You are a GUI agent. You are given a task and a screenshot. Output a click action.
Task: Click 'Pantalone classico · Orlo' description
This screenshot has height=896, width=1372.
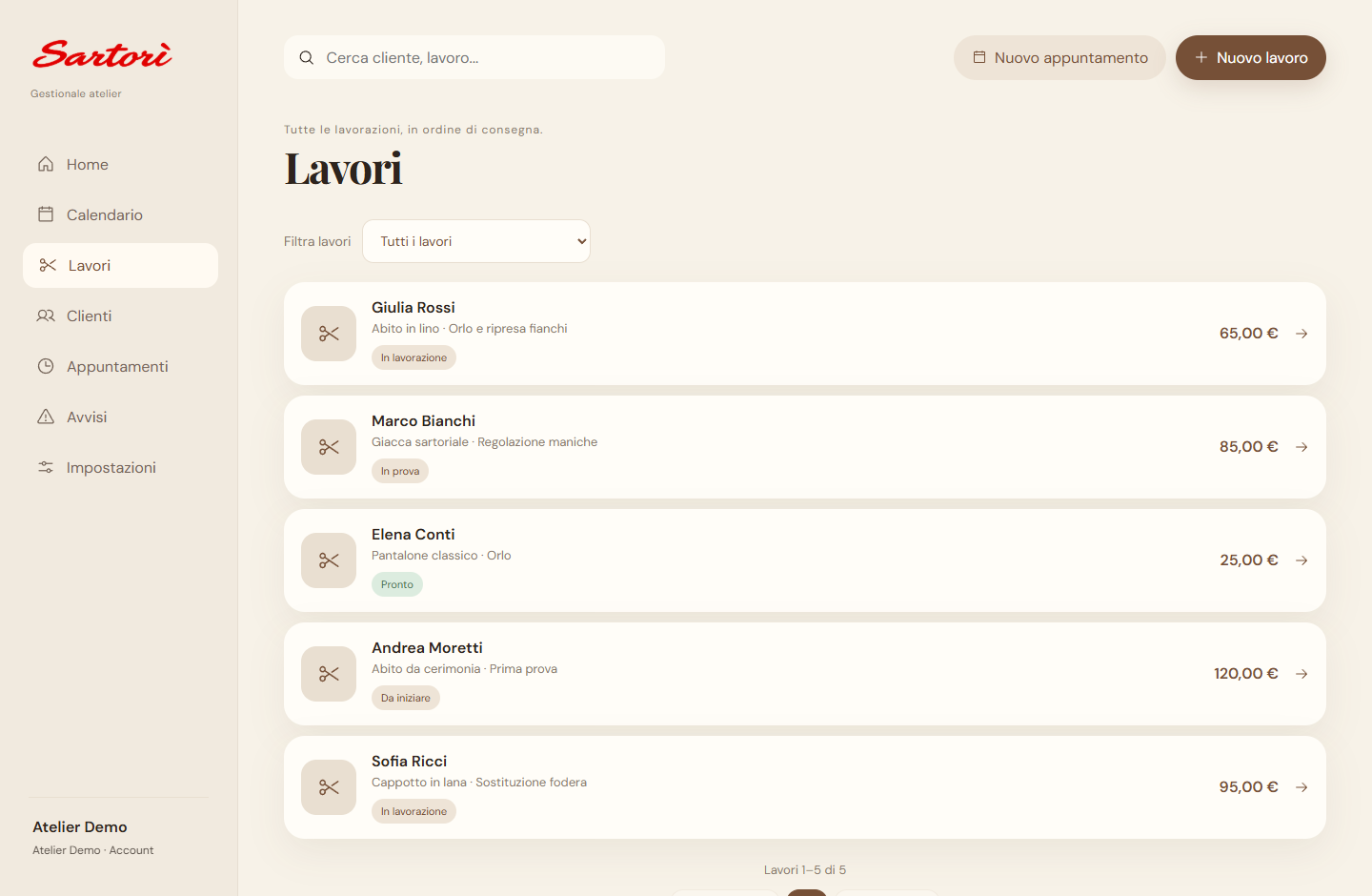pos(441,556)
